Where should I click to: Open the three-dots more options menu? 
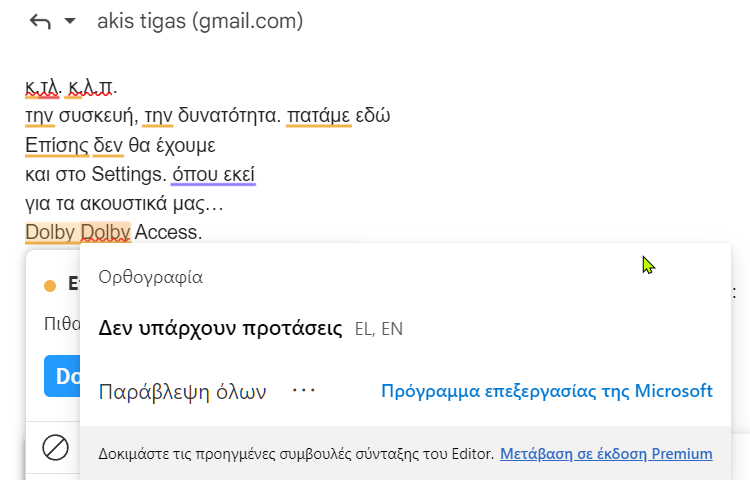(x=304, y=390)
